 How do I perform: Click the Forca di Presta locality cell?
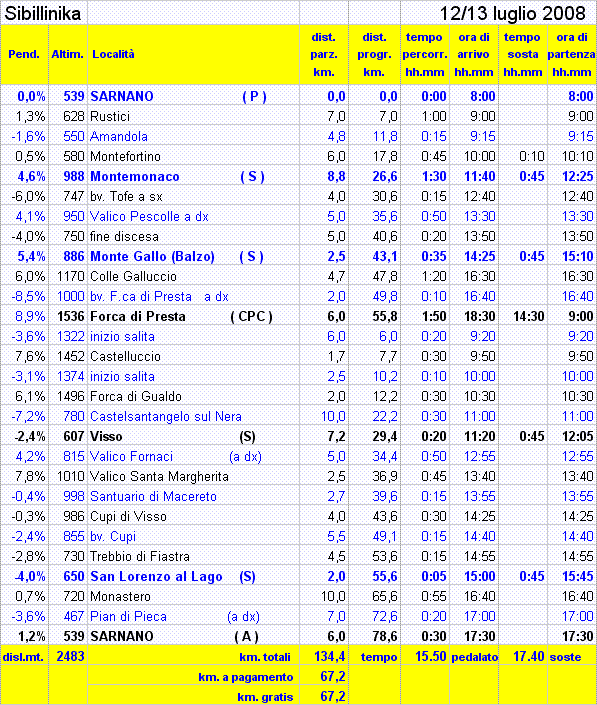coord(193,316)
